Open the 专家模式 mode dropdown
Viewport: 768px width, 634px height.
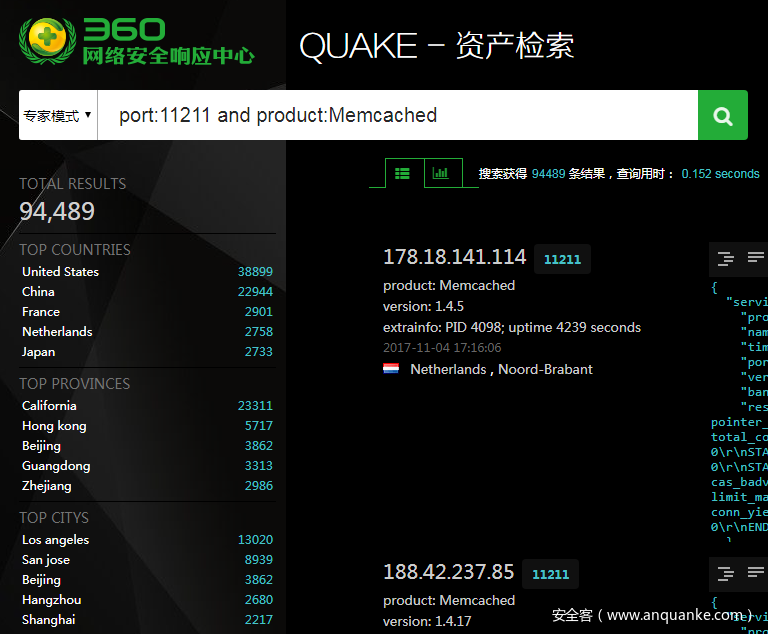tap(58, 115)
